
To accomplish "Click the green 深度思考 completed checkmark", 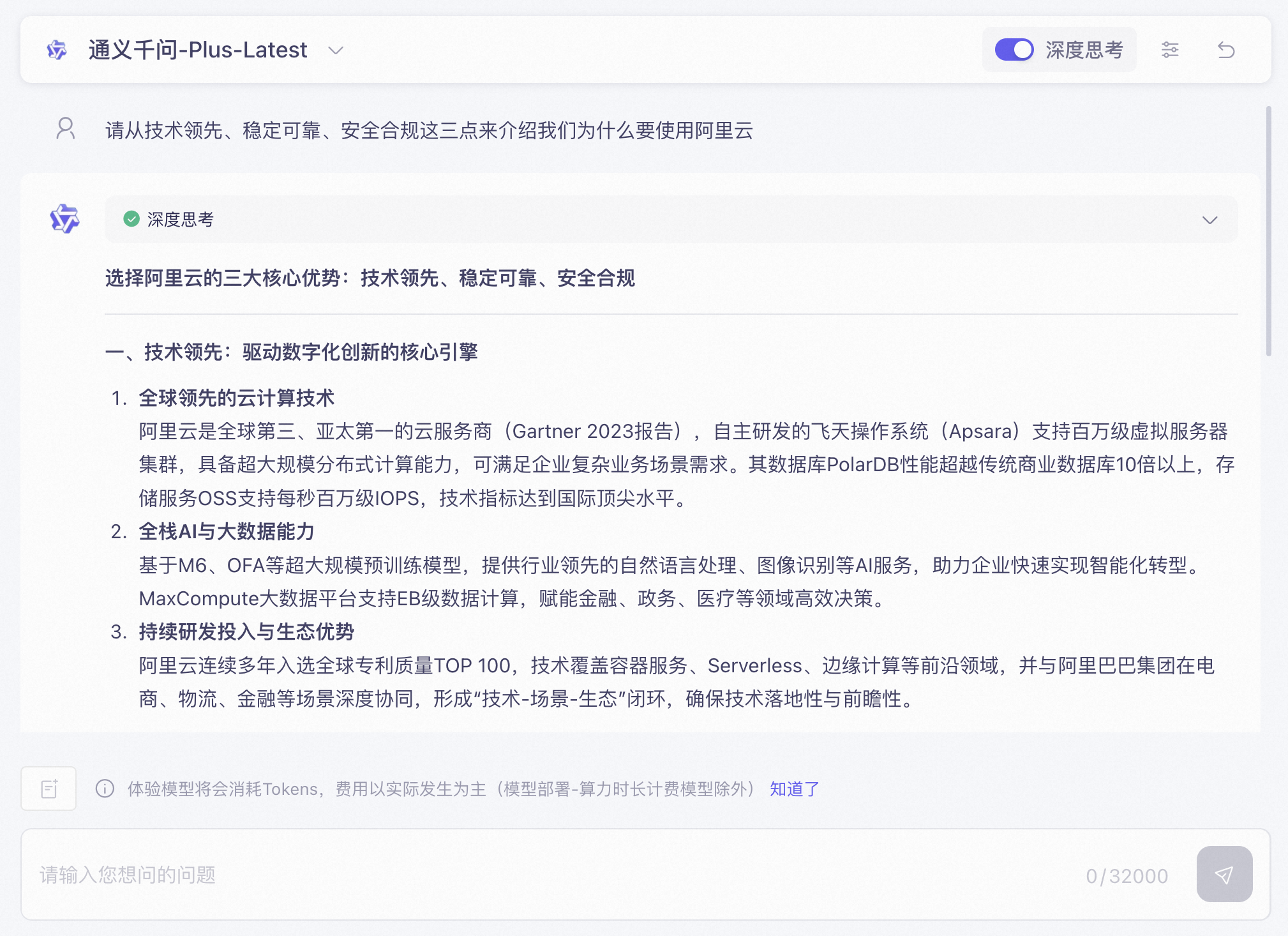I will 131,219.
